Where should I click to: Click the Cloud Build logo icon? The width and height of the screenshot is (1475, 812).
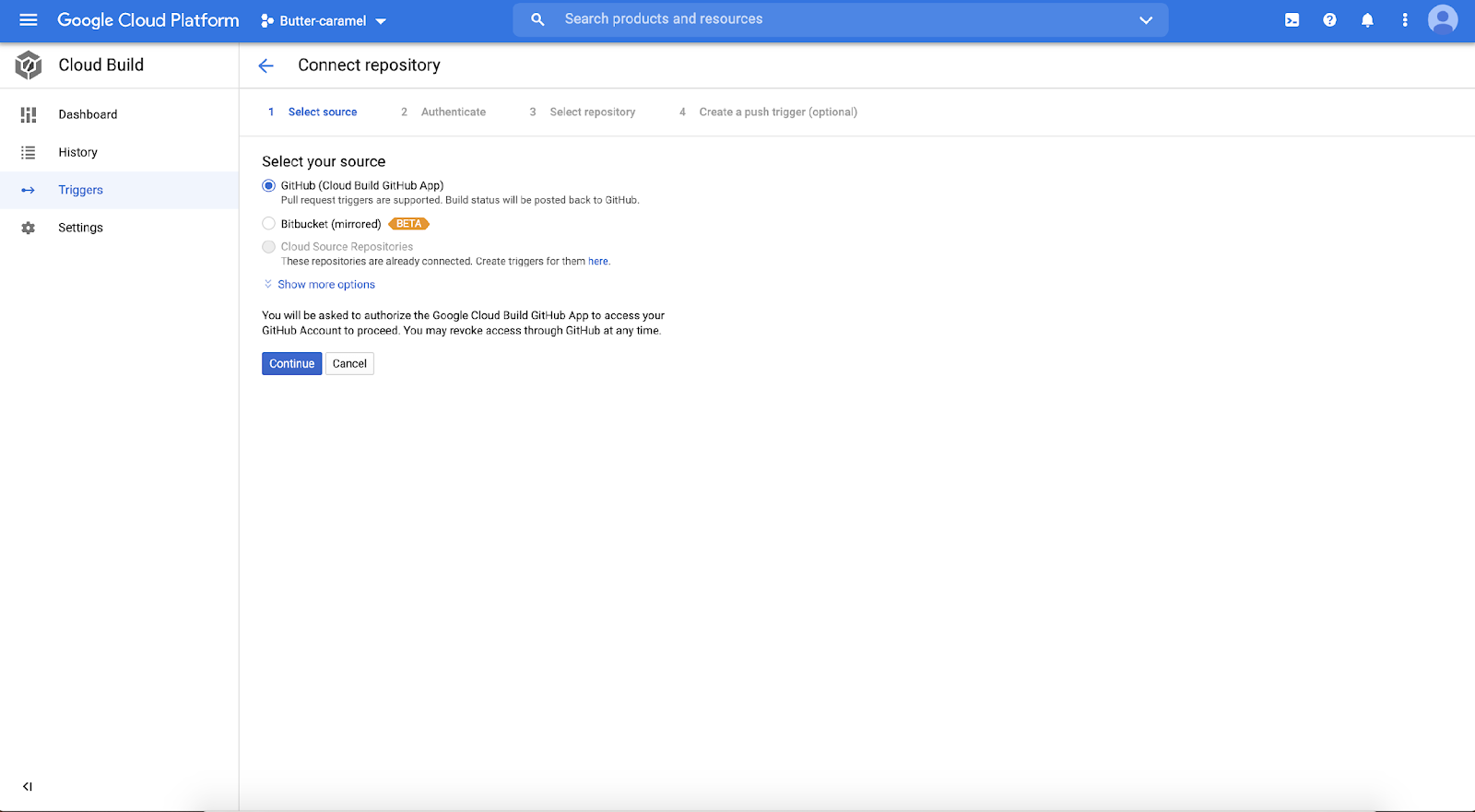coord(29,65)
